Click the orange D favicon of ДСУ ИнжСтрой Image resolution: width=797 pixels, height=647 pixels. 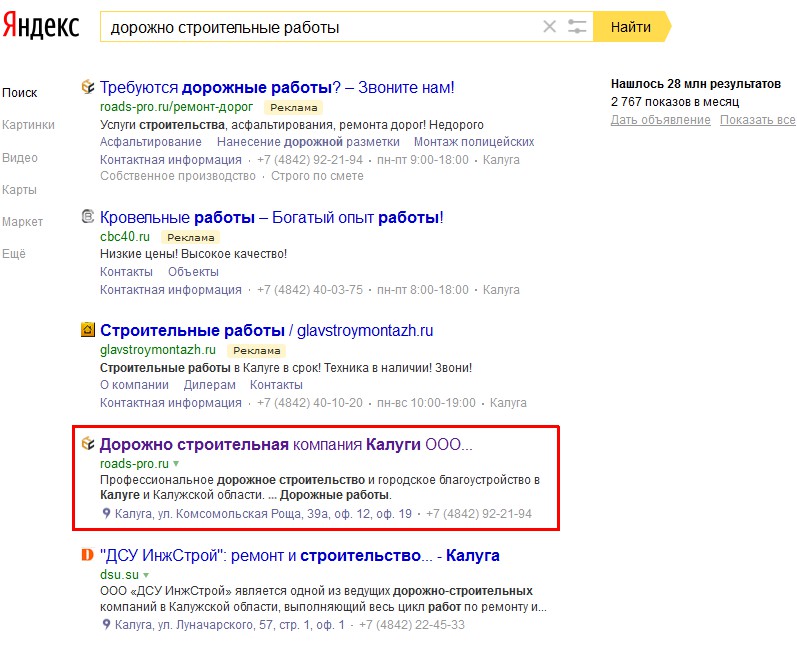point(87,555)
